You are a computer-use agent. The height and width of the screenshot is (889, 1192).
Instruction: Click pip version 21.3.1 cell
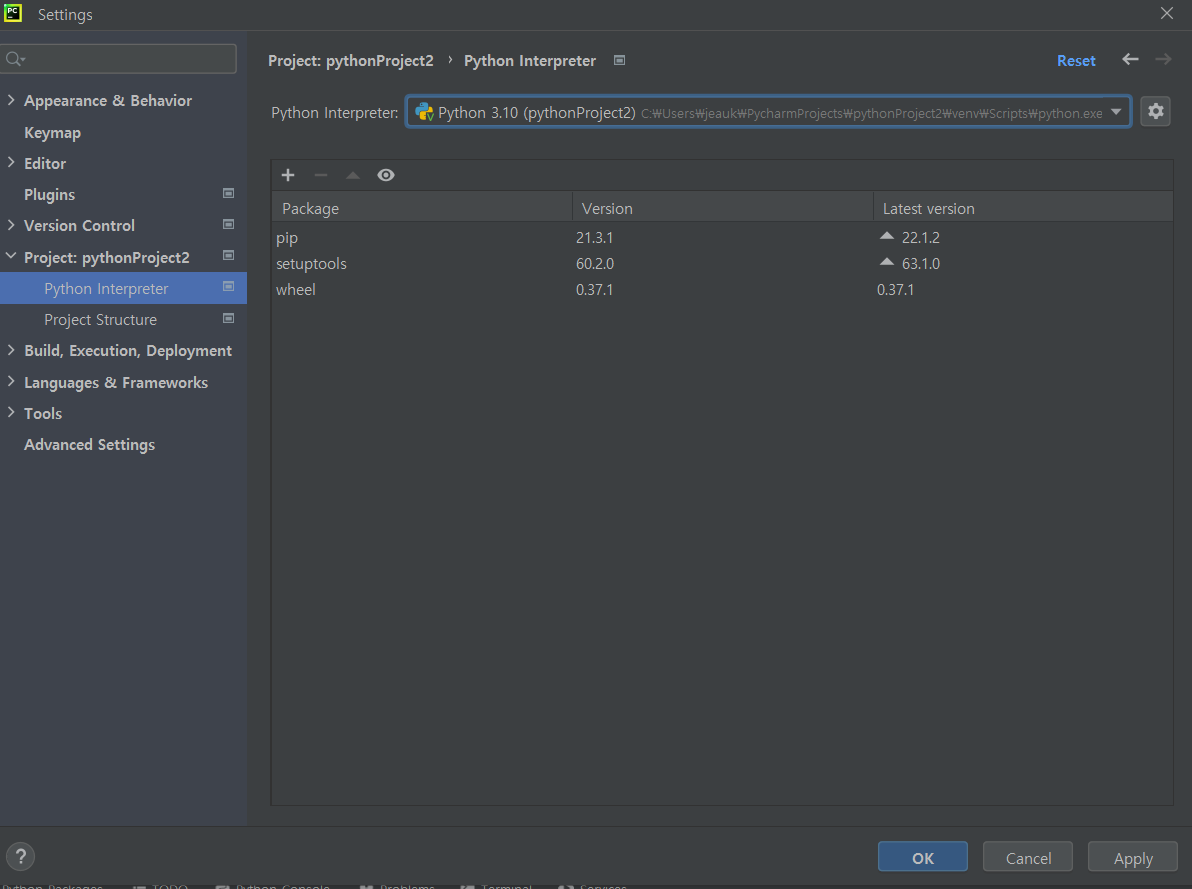coord(594,237)
